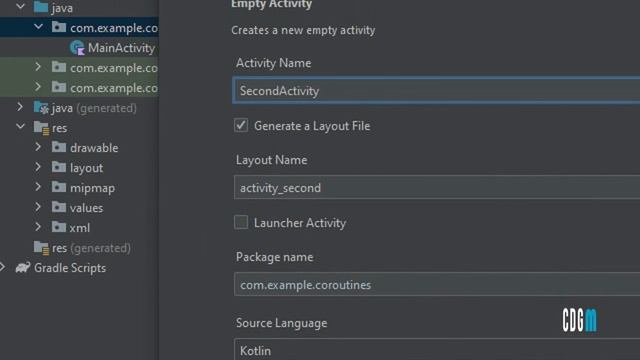Click the 'Creates a new empty activity' description
This screenshot has width=640, height=360.
pyautogui.click(x=303, y=30)
